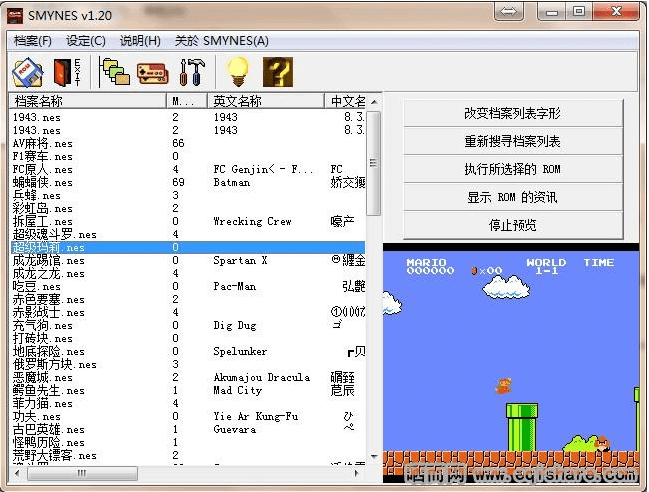This screenshot has width=649, height=492.
Task: Select 拆屋工.nes in the file list
Action: pyautogui.click(x=43, y=221)
